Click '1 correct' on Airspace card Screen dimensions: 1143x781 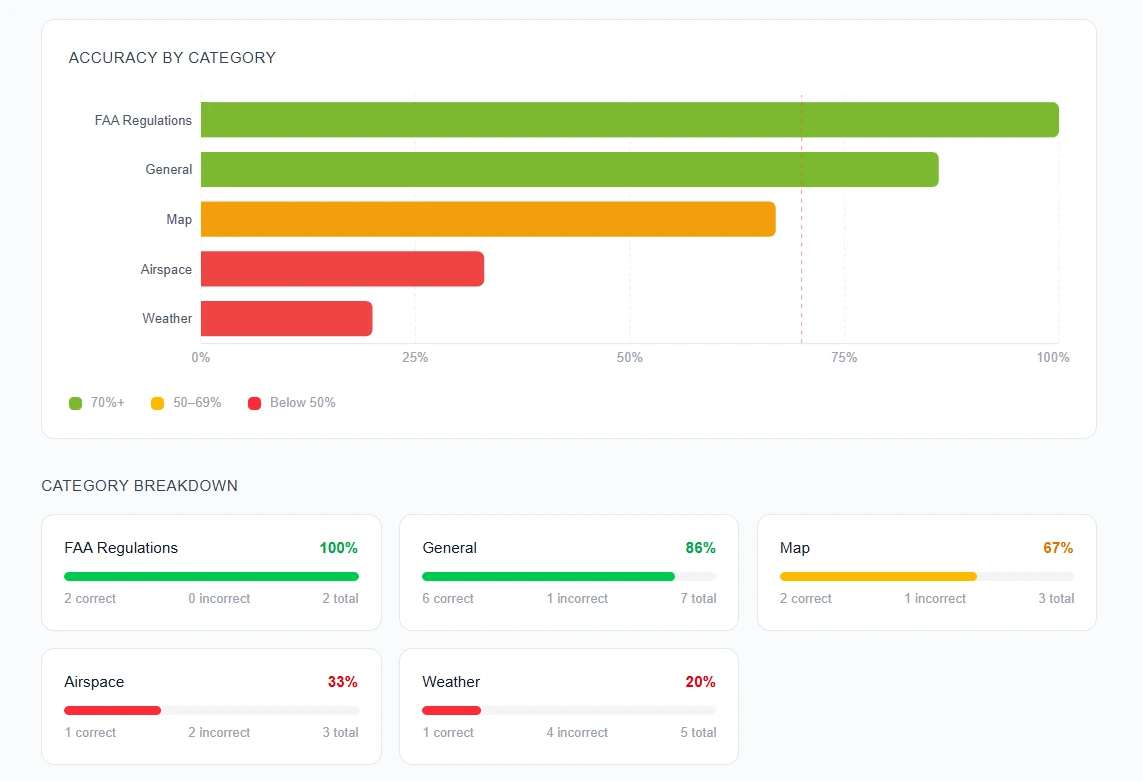90,732
